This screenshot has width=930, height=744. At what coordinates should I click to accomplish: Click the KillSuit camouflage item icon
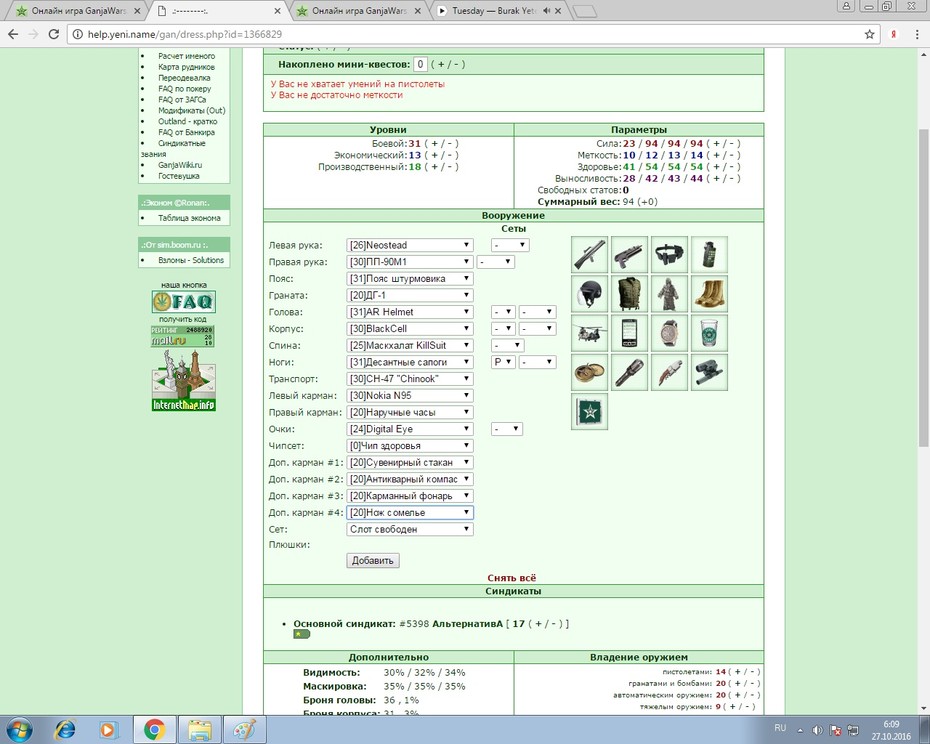point(669,294)
